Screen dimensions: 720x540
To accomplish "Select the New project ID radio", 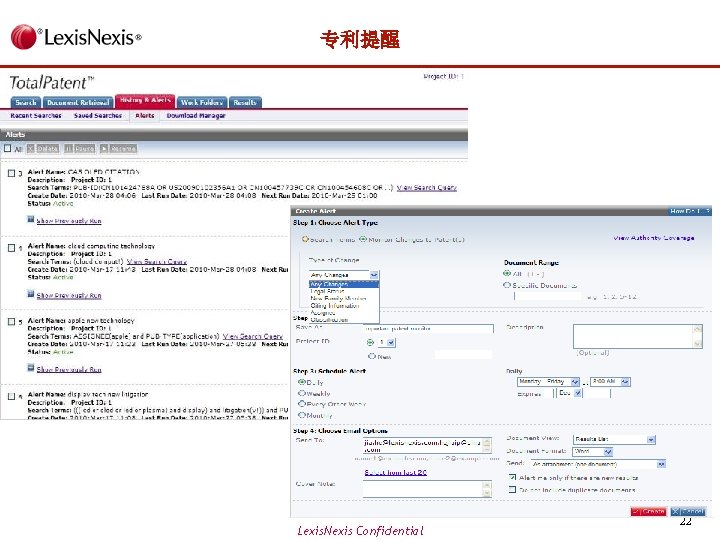I will pos(372,356).
